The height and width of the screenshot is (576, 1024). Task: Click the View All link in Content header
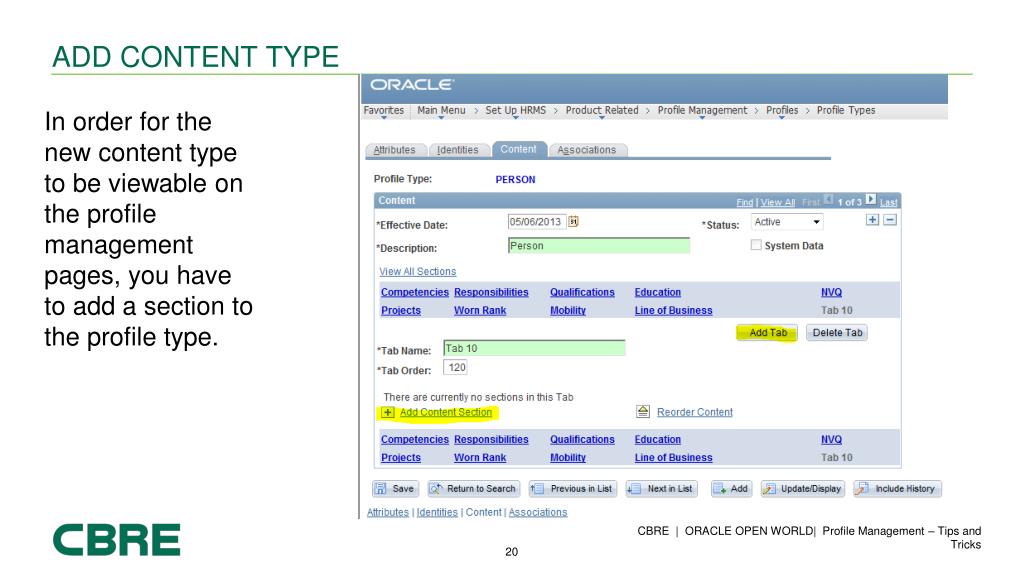point(778,202)
